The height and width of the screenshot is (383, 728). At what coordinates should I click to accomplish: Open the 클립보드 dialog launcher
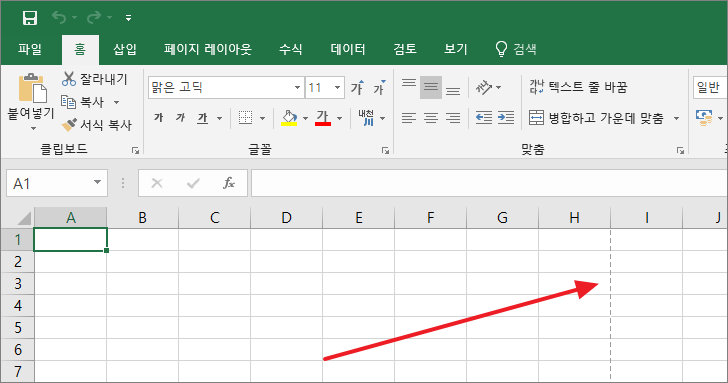[x=135, y=150]
